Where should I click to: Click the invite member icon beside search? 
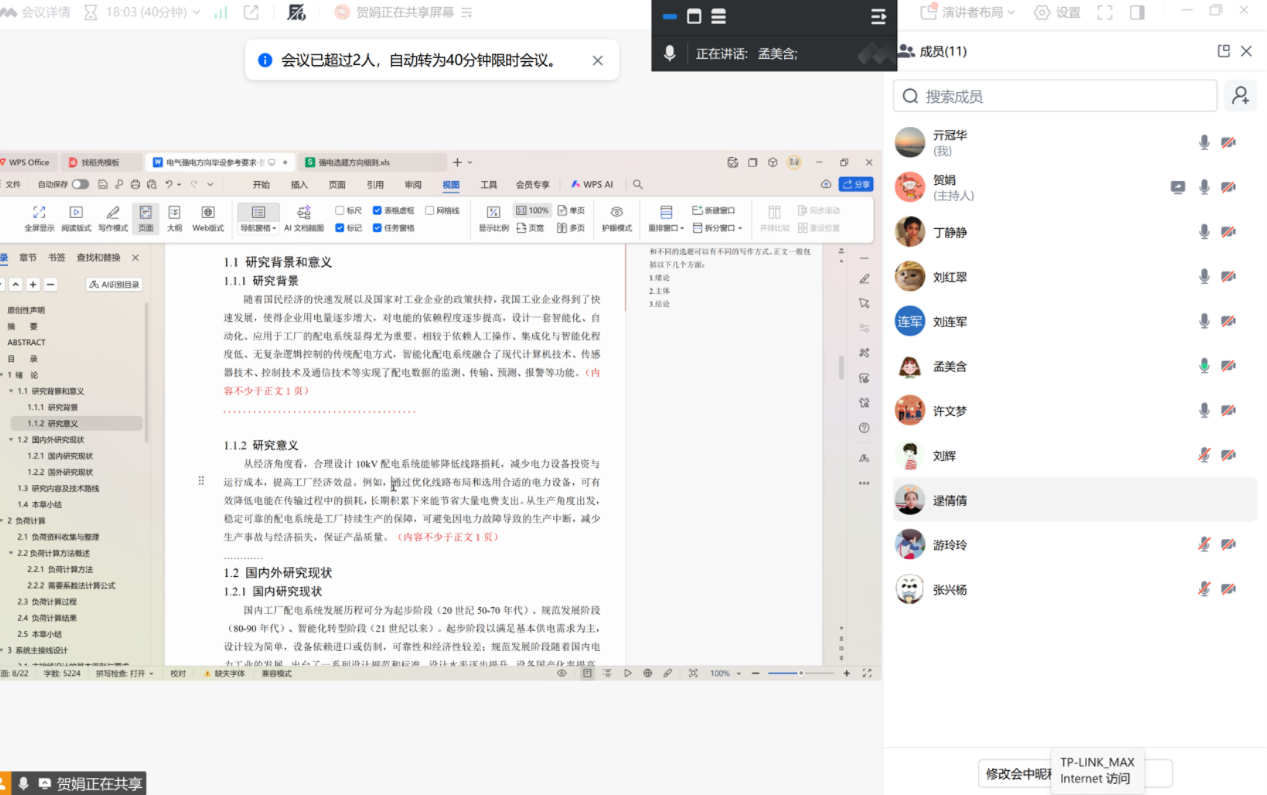1240,96
